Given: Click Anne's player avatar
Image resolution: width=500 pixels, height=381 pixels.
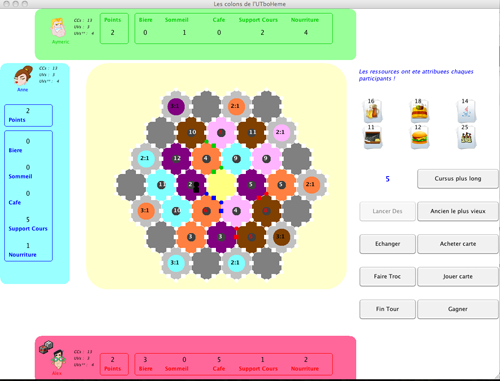Looking at the screenshot, I should coord(23,75).
